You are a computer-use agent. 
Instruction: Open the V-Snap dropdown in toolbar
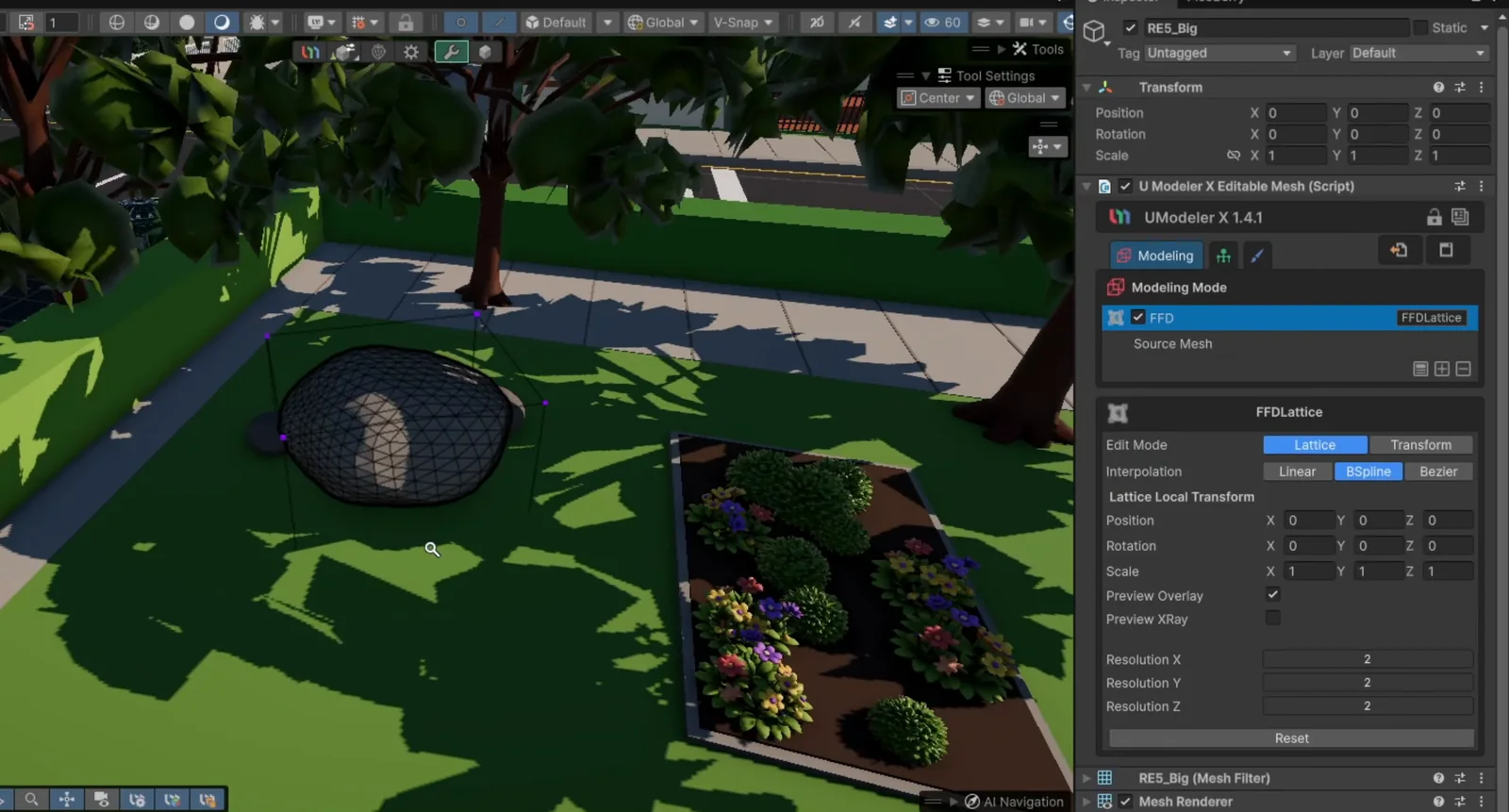[x=743, y=22]
